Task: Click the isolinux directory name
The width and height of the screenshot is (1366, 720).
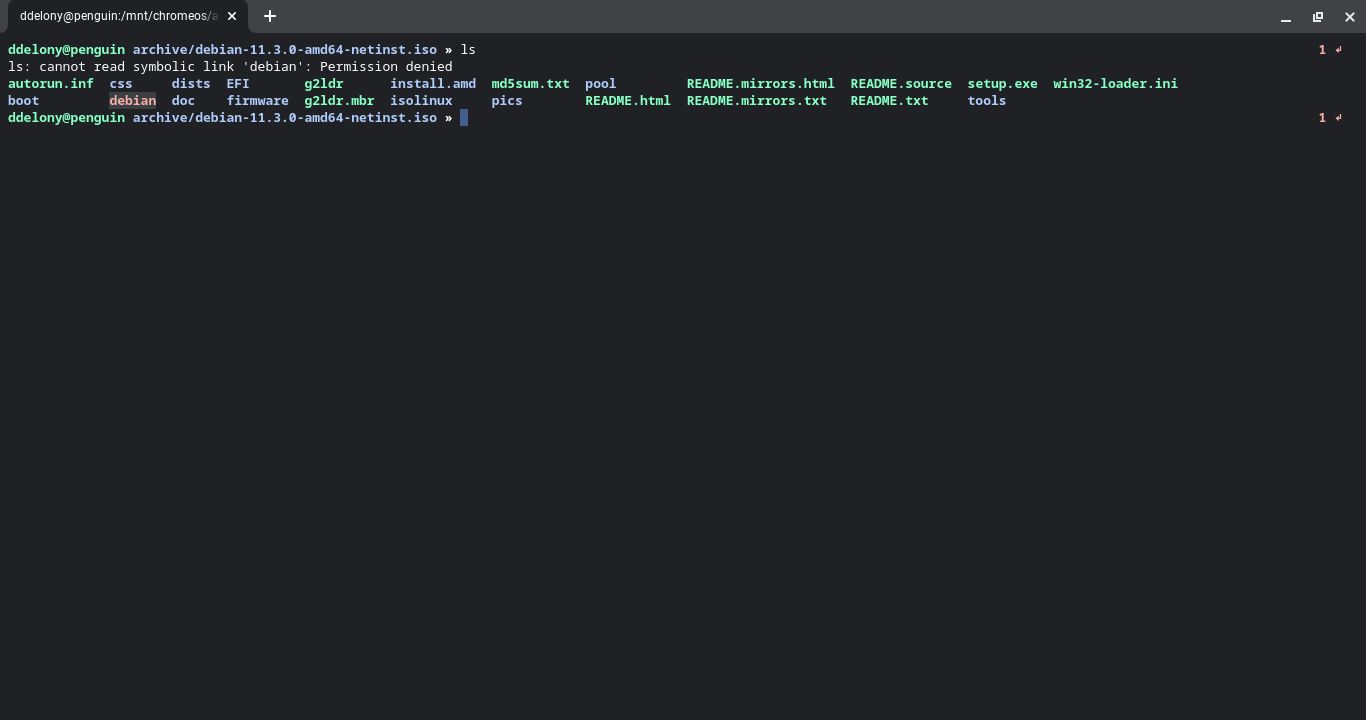Action: click(x=421, y=101)
